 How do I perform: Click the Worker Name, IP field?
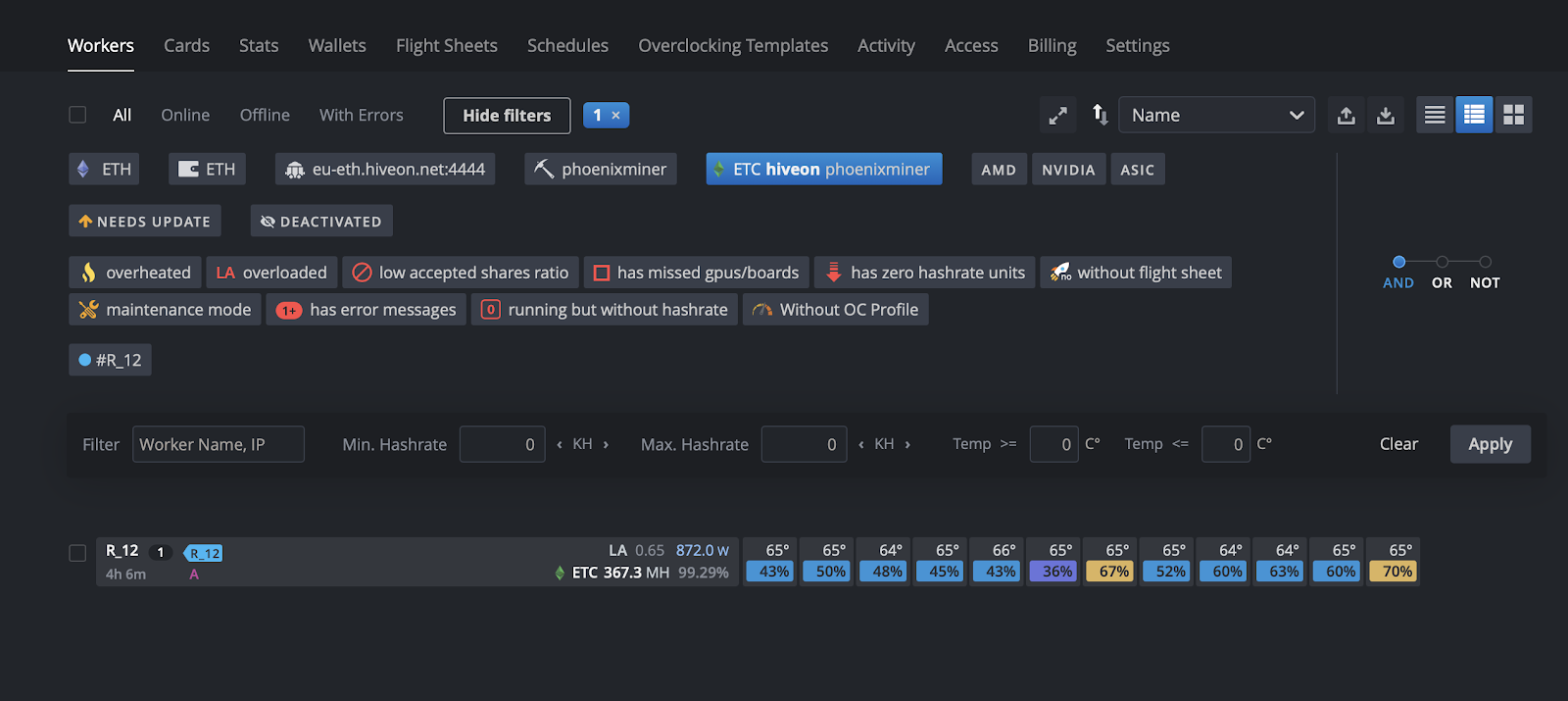pyautogui.click(x=218, y=445)
